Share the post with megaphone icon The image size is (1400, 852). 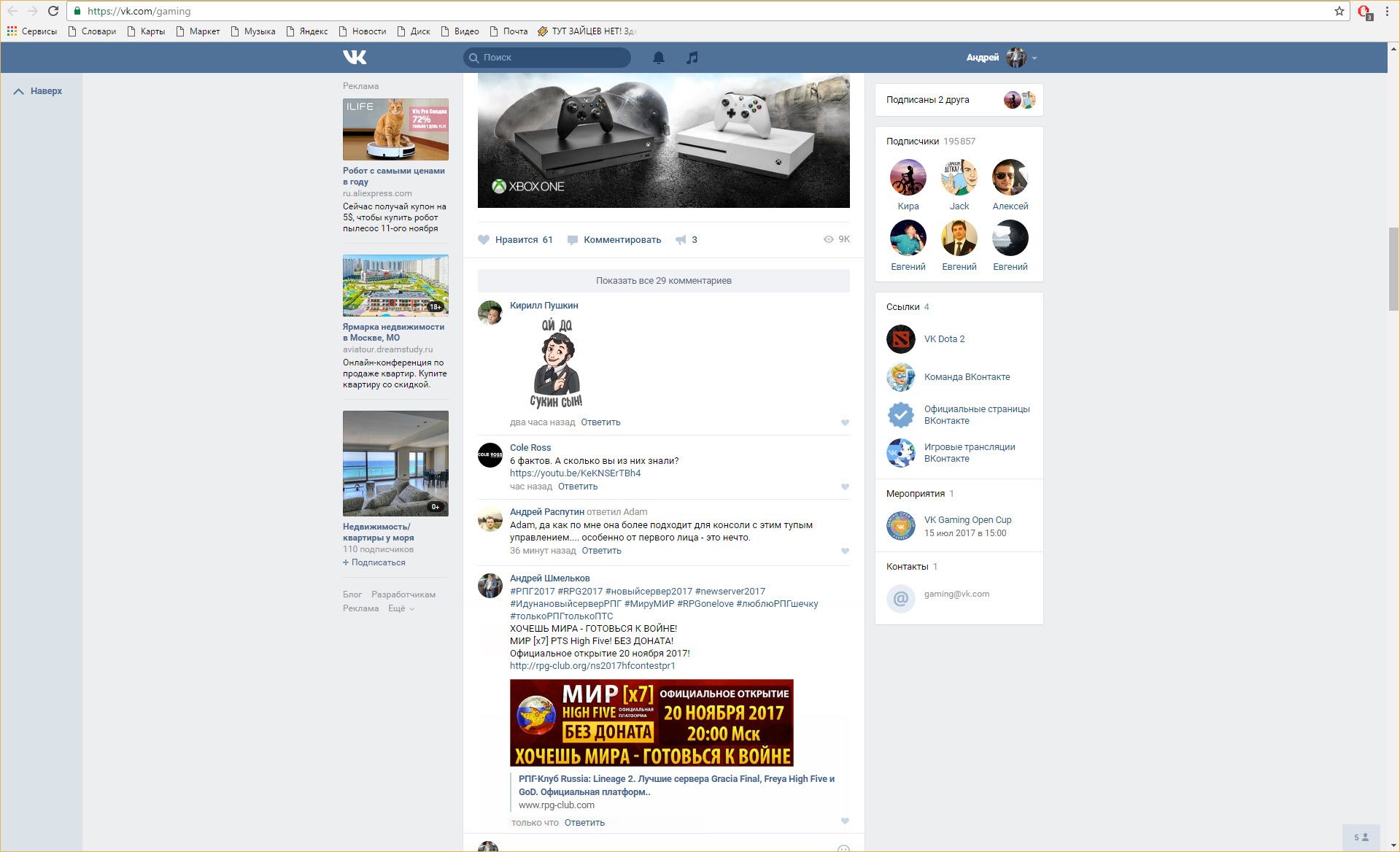point(681,239)
